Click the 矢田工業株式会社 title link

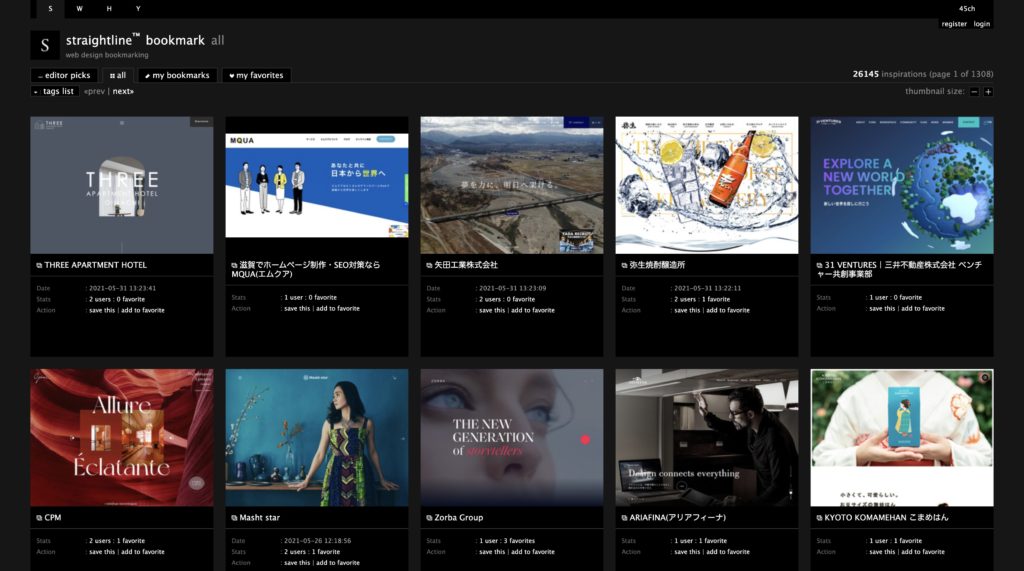(466, 265)
